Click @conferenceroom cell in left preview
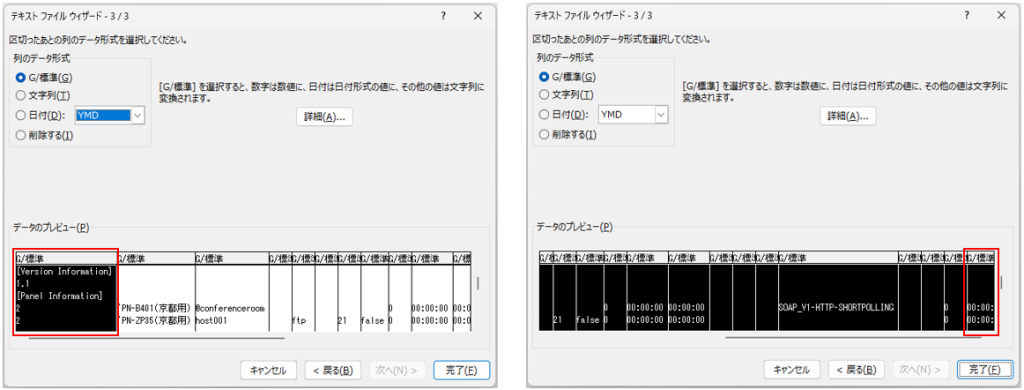 point(229,308)
